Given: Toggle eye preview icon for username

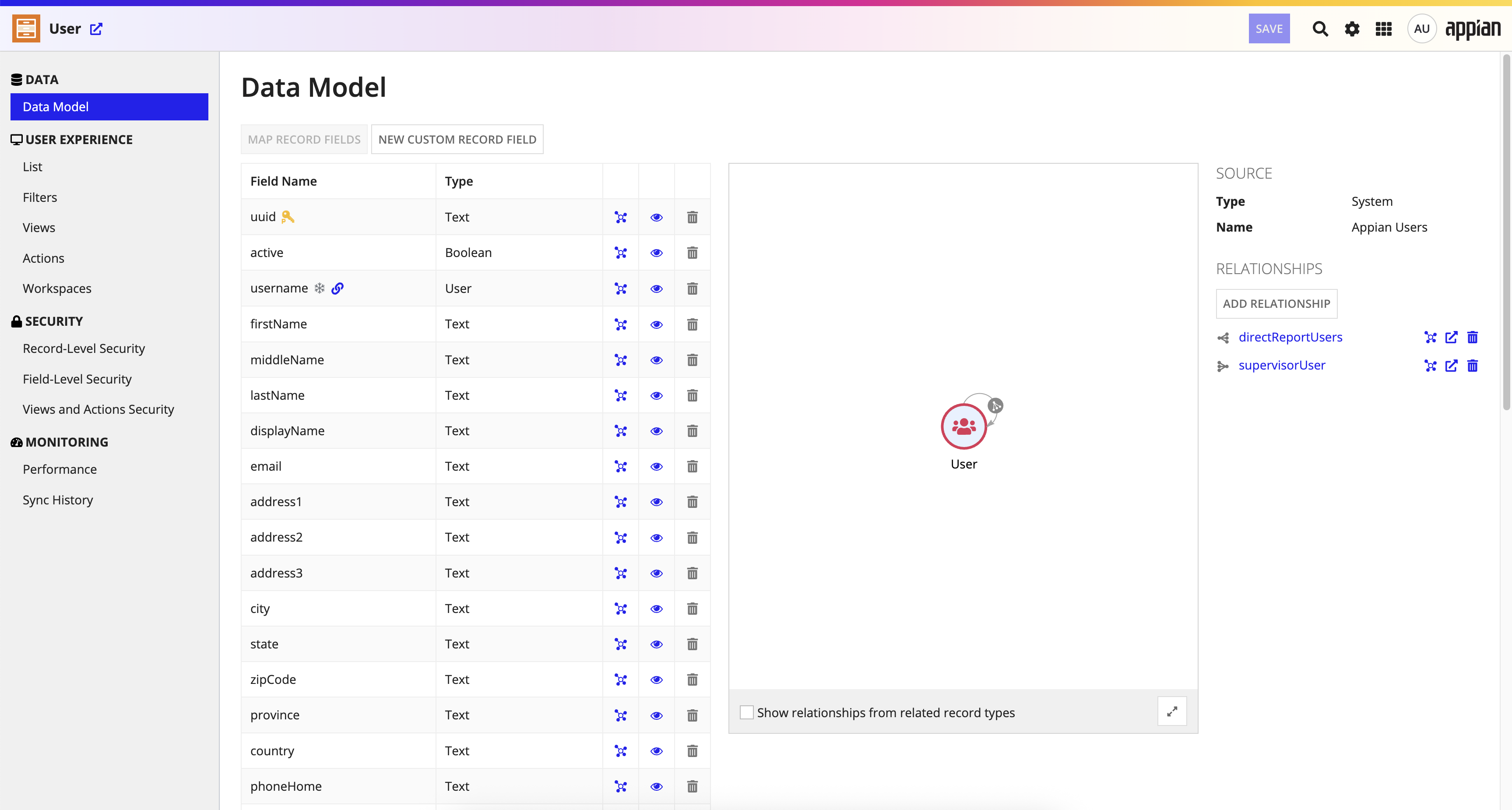Looking at the screenshot, I should (656, 289).
